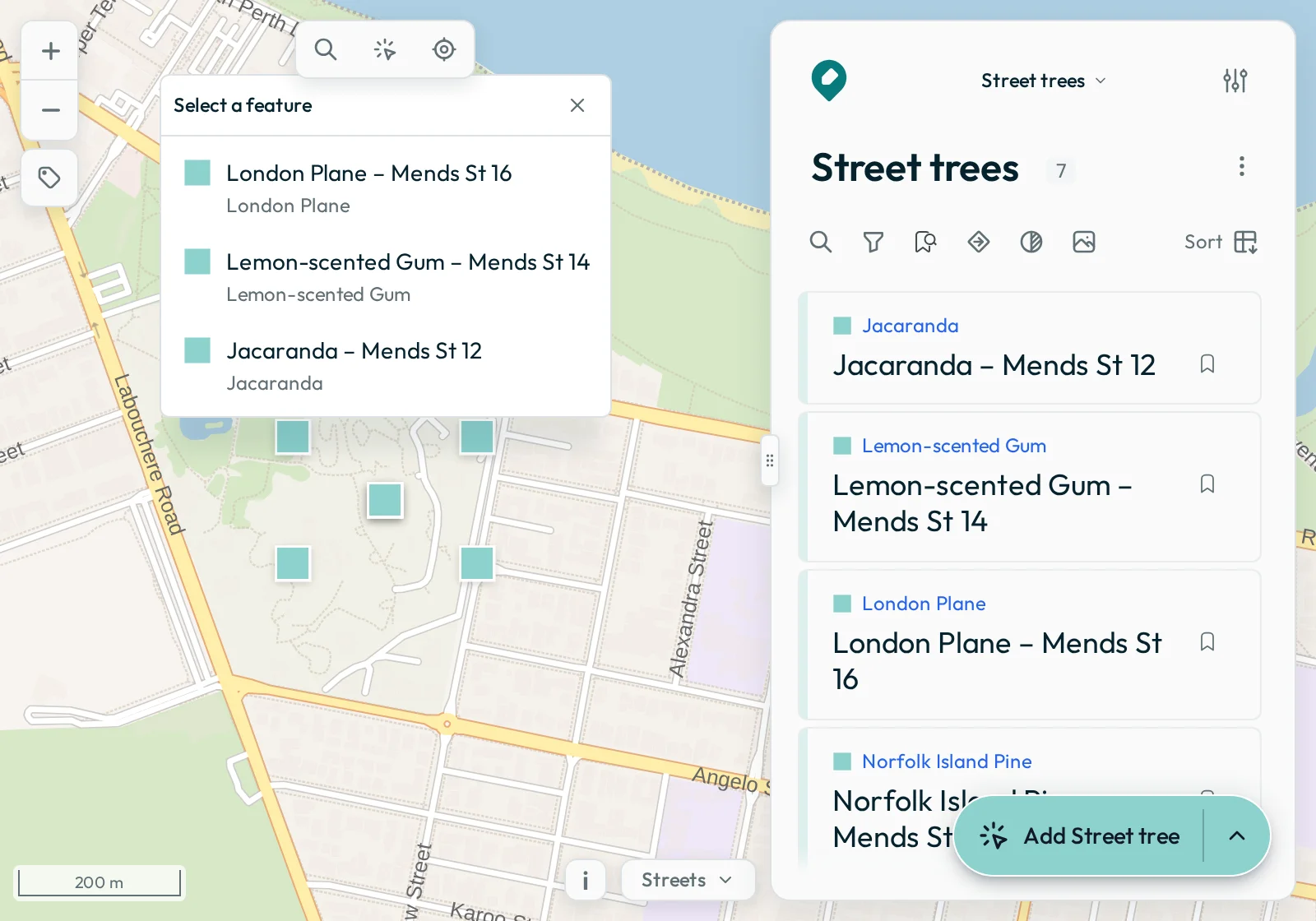Zoom out on the map
Screen dimensions: 1316x921
click(50, 110)
